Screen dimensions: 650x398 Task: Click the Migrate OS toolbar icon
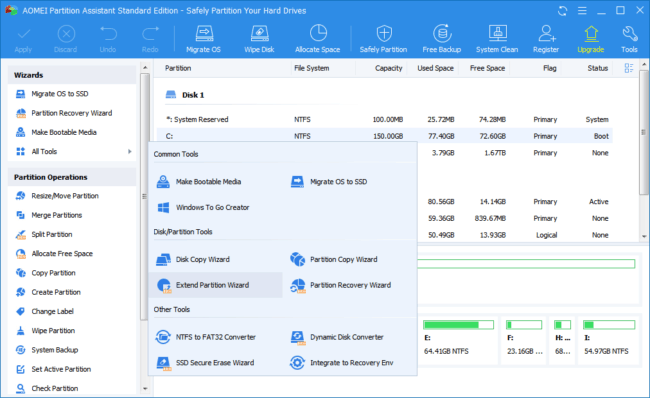point(204,39)
